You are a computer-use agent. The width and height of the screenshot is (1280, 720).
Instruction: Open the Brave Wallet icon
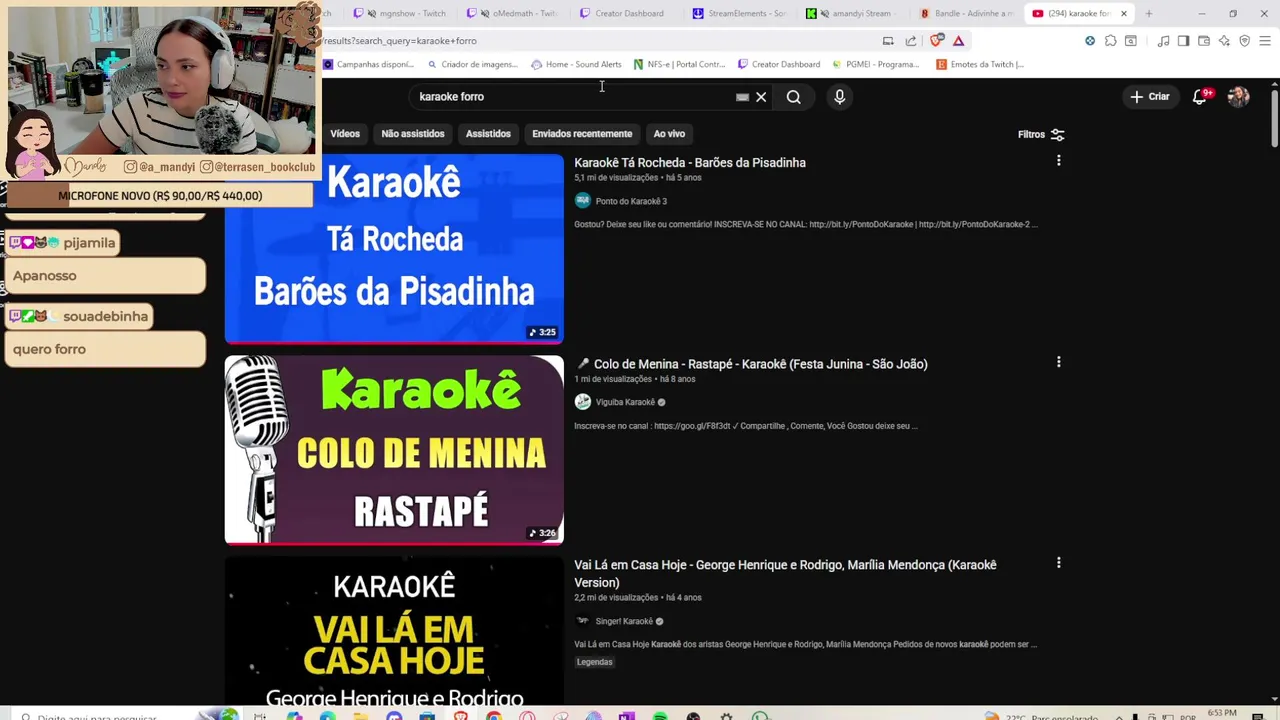click(1204, 41)
